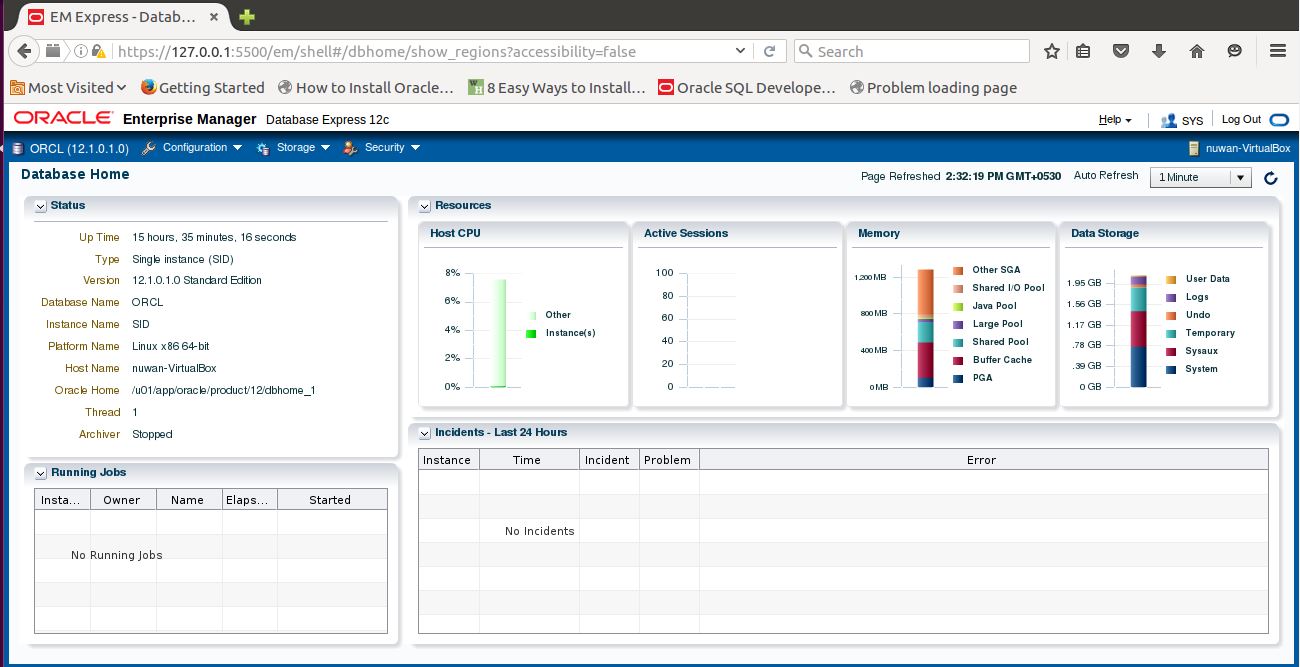
Task: Click the browser Search box
Action: pos(911,51)
